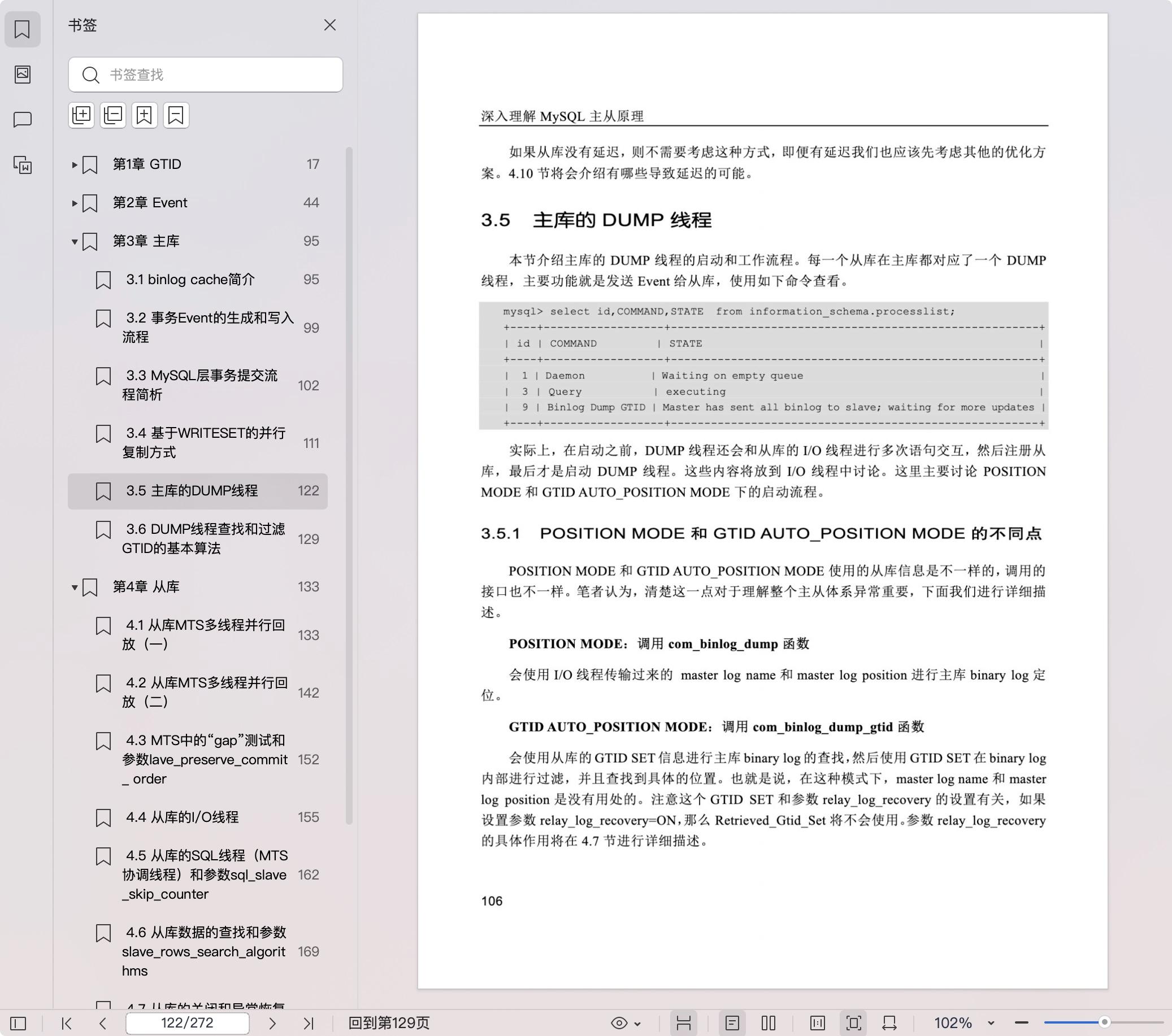Click the page number field 122/272
1172x1036 pixels.
coord(188,1023)
